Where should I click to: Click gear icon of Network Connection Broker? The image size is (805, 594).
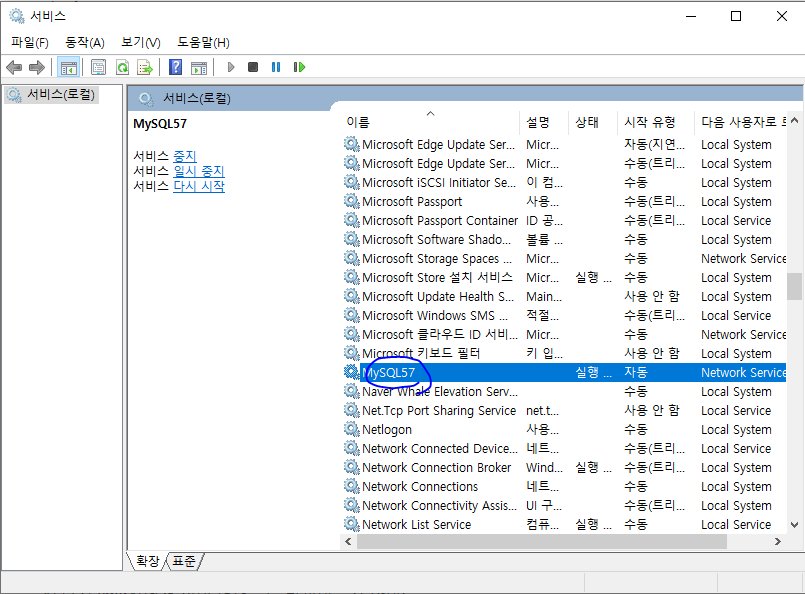coord(352,467)
